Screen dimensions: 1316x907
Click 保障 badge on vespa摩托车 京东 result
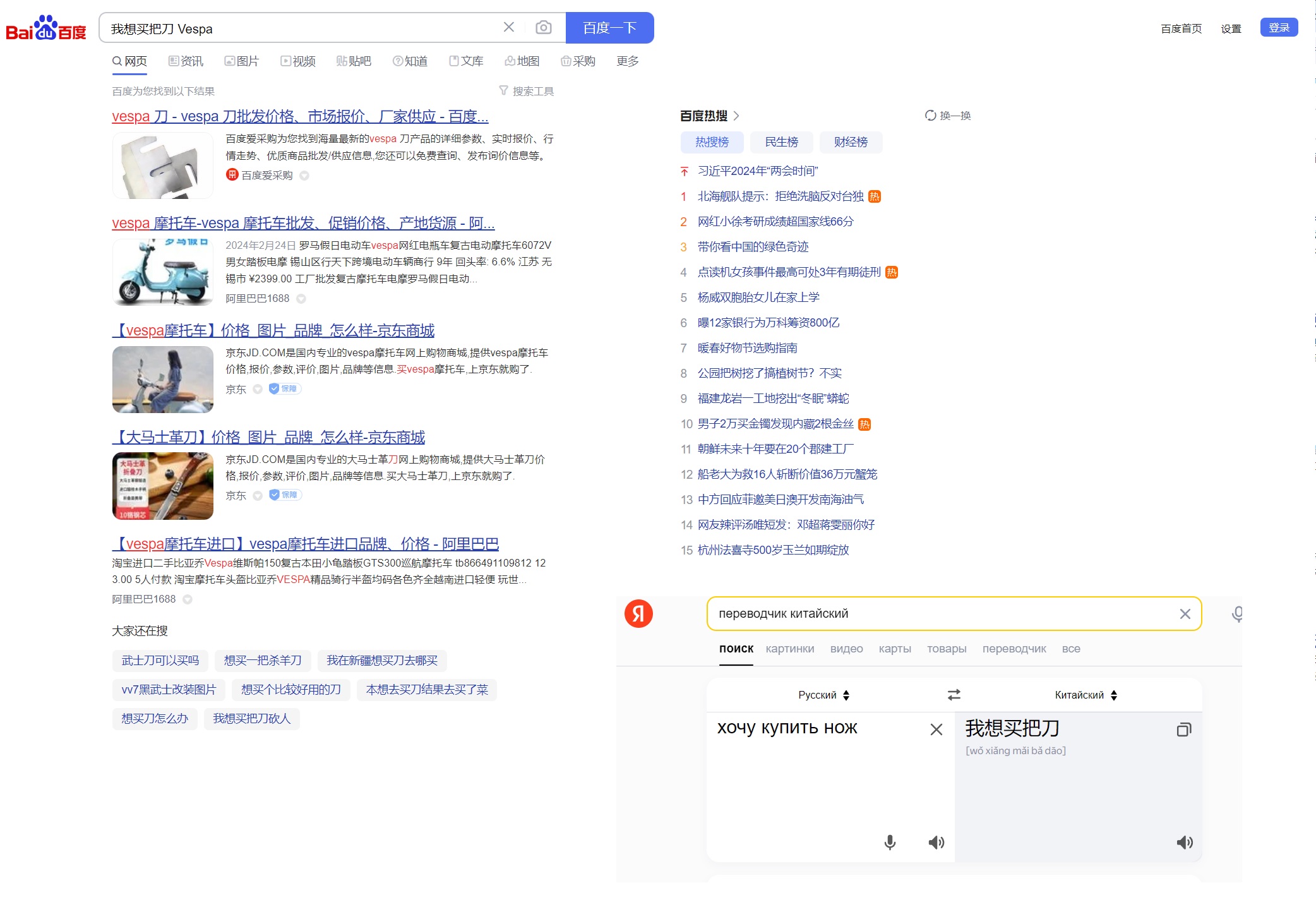[x=285, y=389]
